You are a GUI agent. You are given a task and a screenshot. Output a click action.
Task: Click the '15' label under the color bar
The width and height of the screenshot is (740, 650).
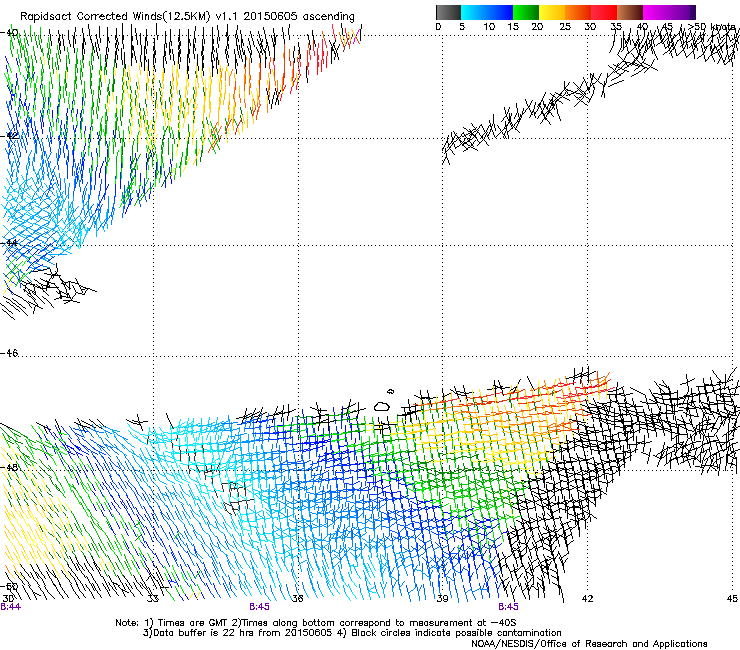coord(513,27)
